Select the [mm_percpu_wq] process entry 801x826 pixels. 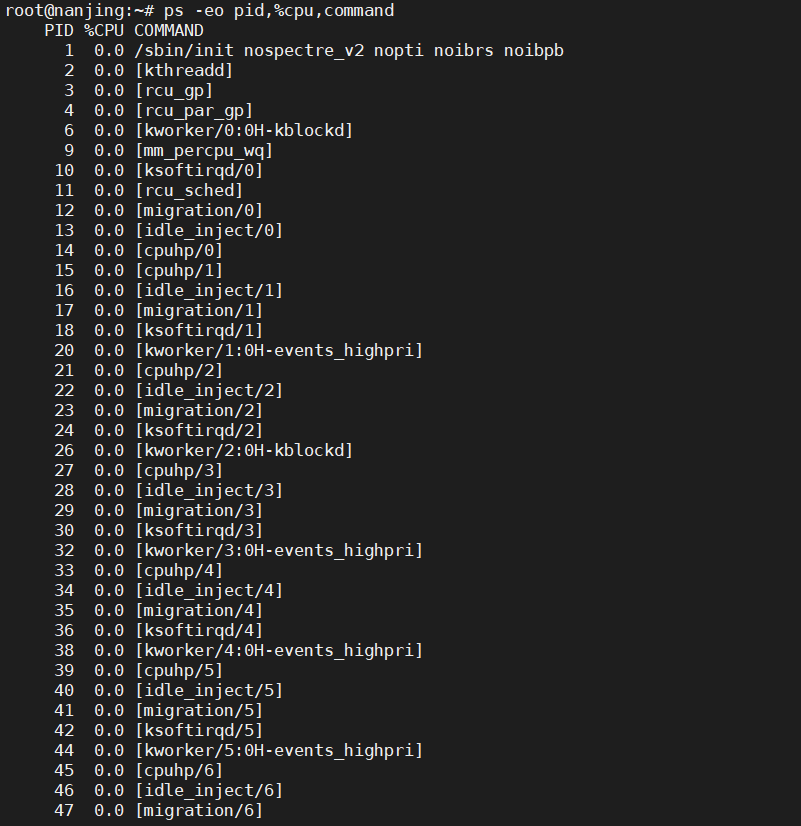click(204, 151)
